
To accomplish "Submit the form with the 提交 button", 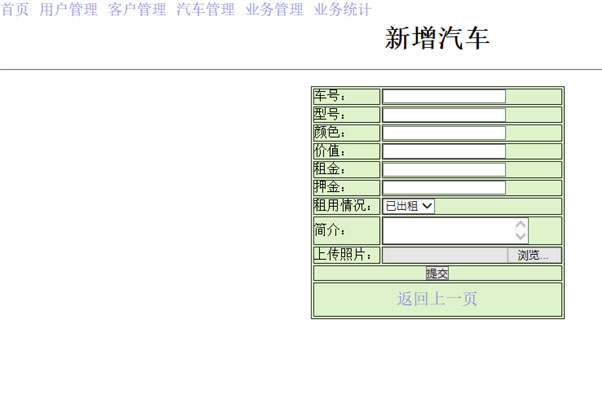I will [437, 273].
